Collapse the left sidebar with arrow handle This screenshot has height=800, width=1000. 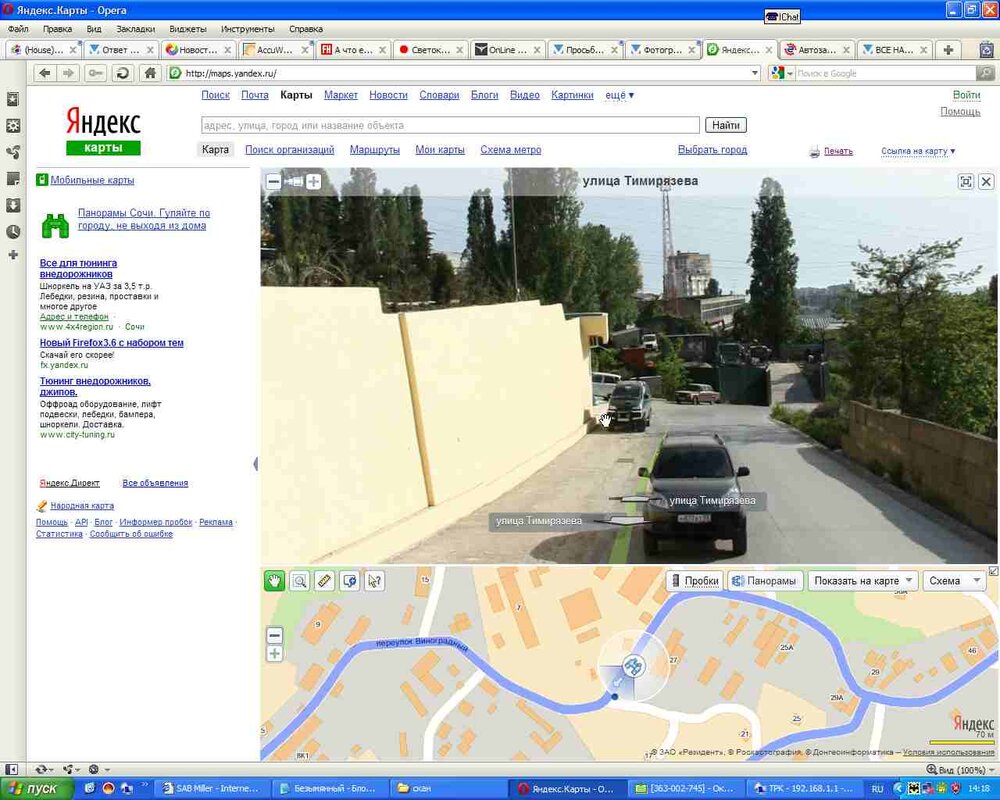(256, 464)
